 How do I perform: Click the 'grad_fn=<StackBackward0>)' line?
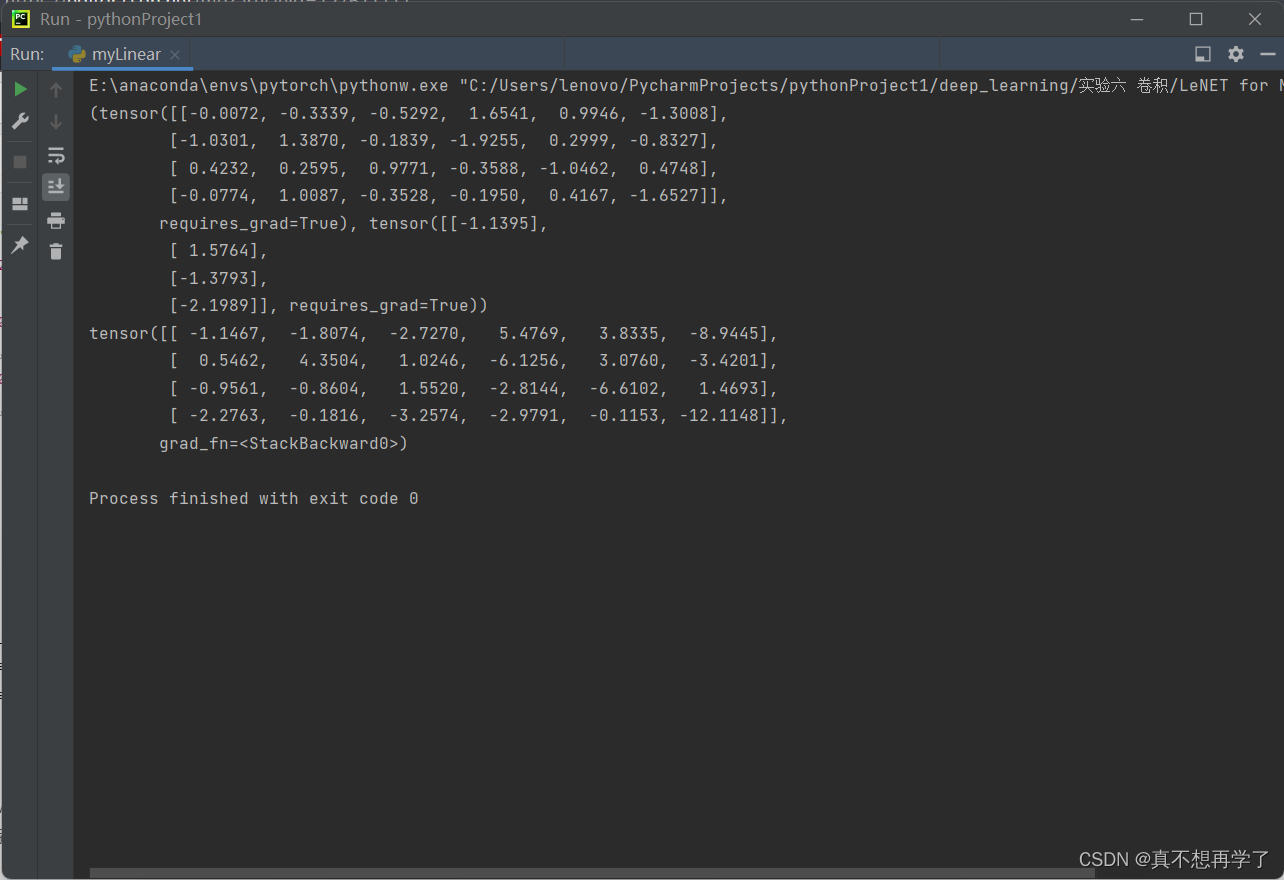[x=283, y=443]
